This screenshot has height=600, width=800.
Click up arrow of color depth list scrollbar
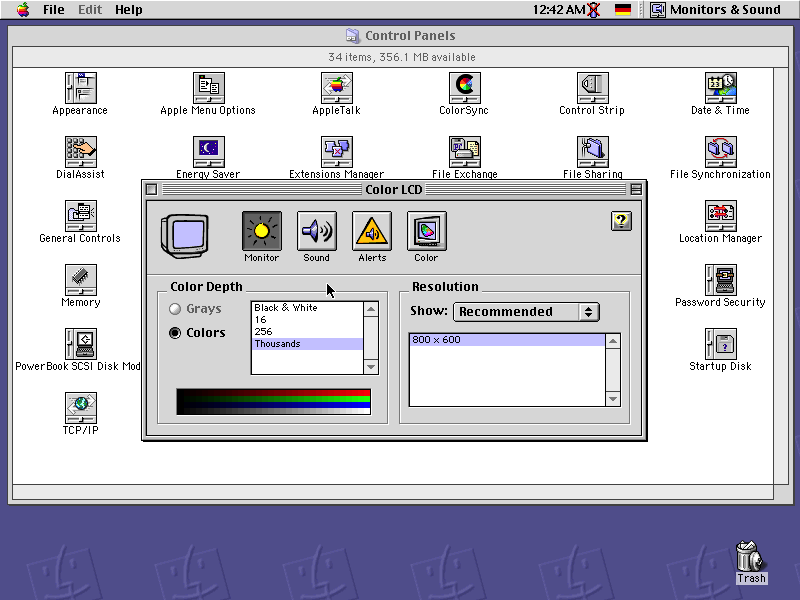tap(371, 309)
